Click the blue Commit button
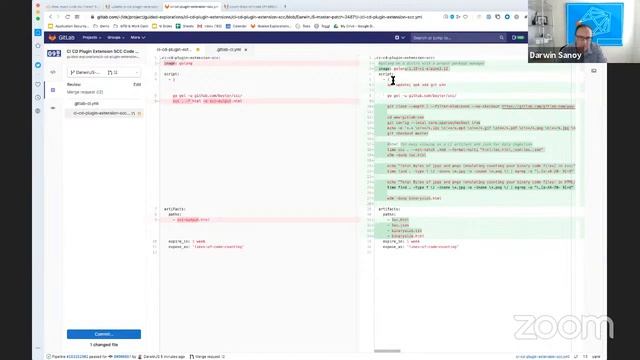The height and width of the screenshot is (360, 640). [104, 334]
